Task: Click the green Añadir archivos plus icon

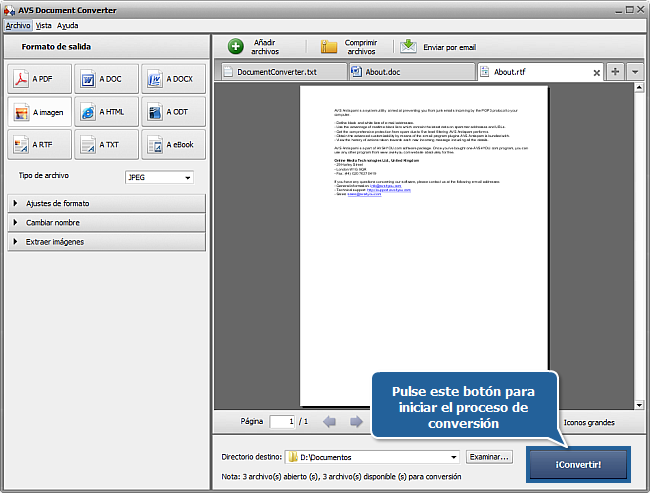Action: click(x=236, y=46)
